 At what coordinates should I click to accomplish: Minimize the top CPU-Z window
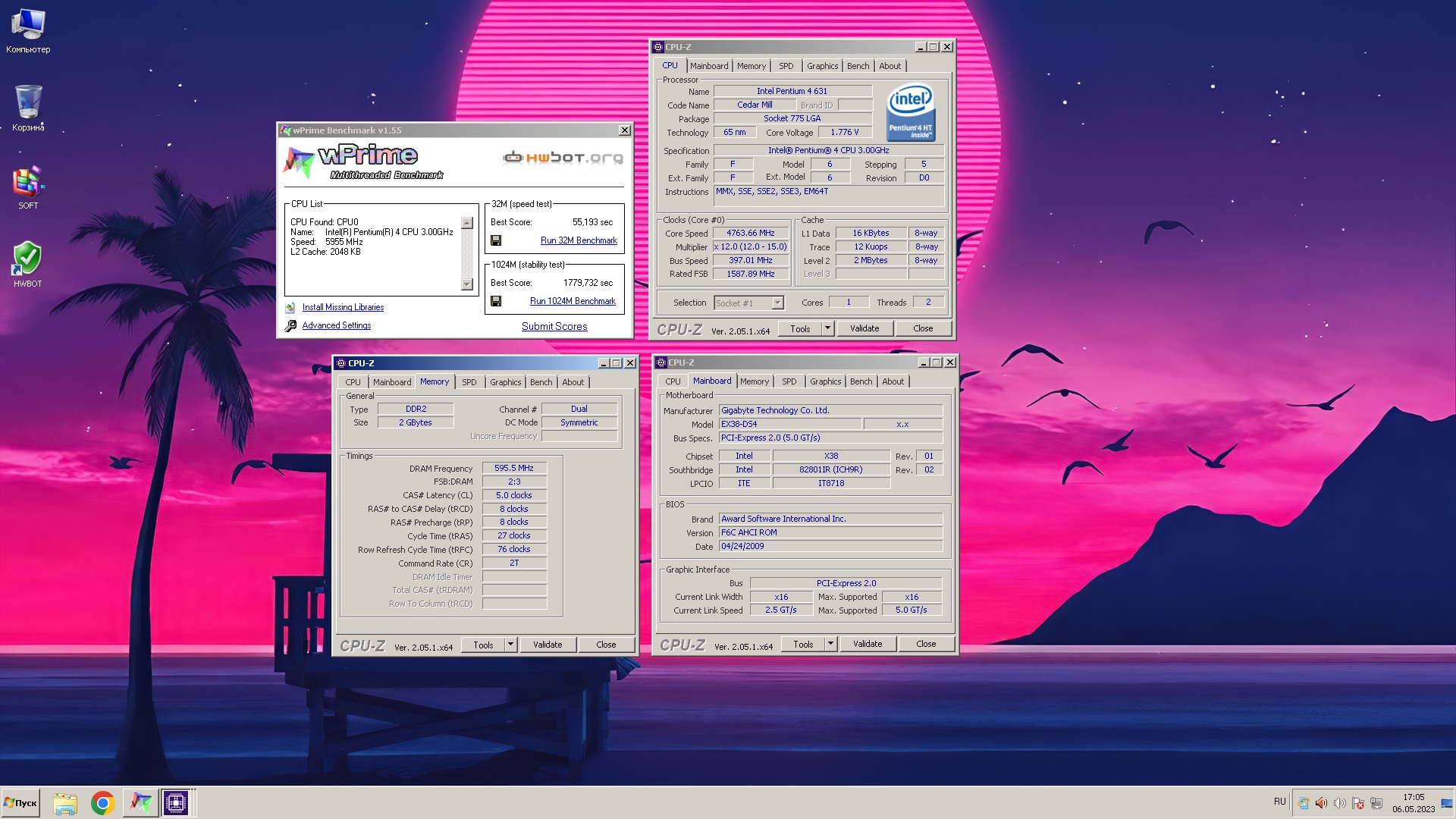tap(921, 47)
